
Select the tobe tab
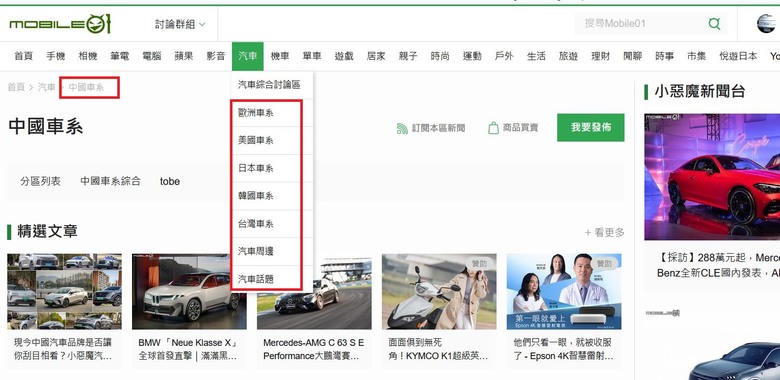(x=170, y=182)
